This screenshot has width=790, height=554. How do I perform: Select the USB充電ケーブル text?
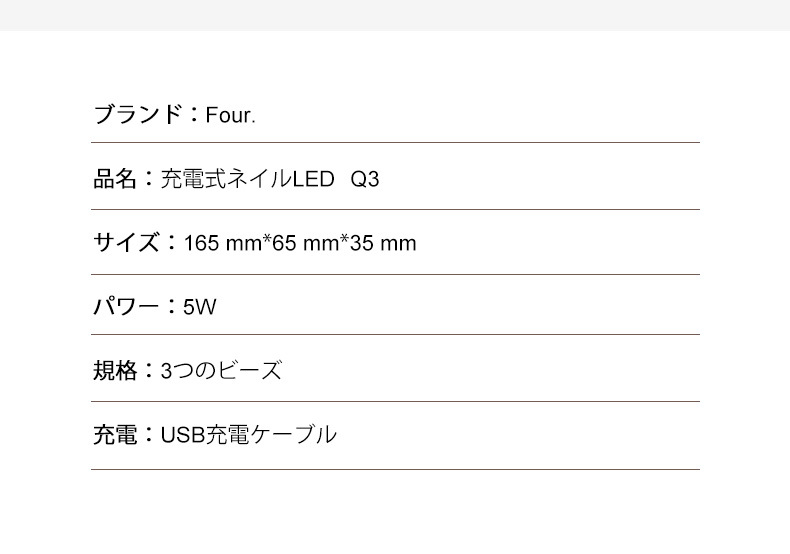click(248, 435)
